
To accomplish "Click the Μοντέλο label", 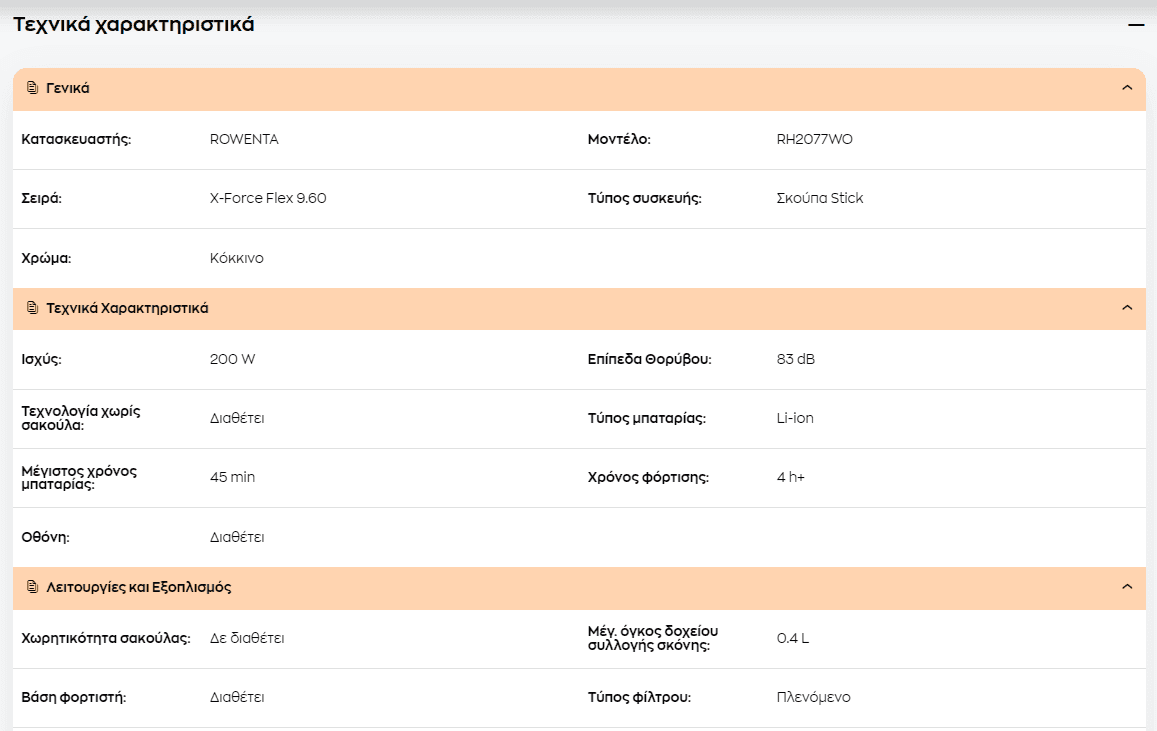I will point(619,139).
